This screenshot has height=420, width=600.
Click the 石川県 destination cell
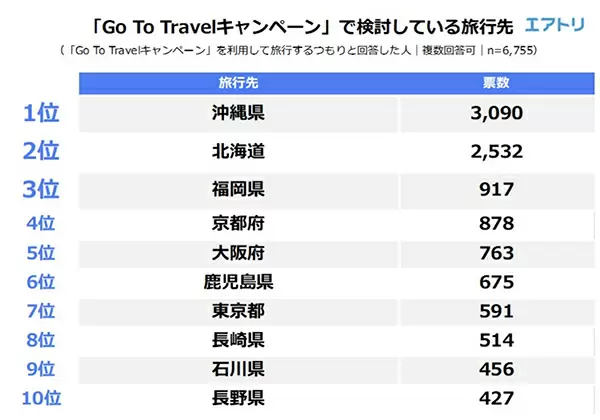[x=238, y=369]
